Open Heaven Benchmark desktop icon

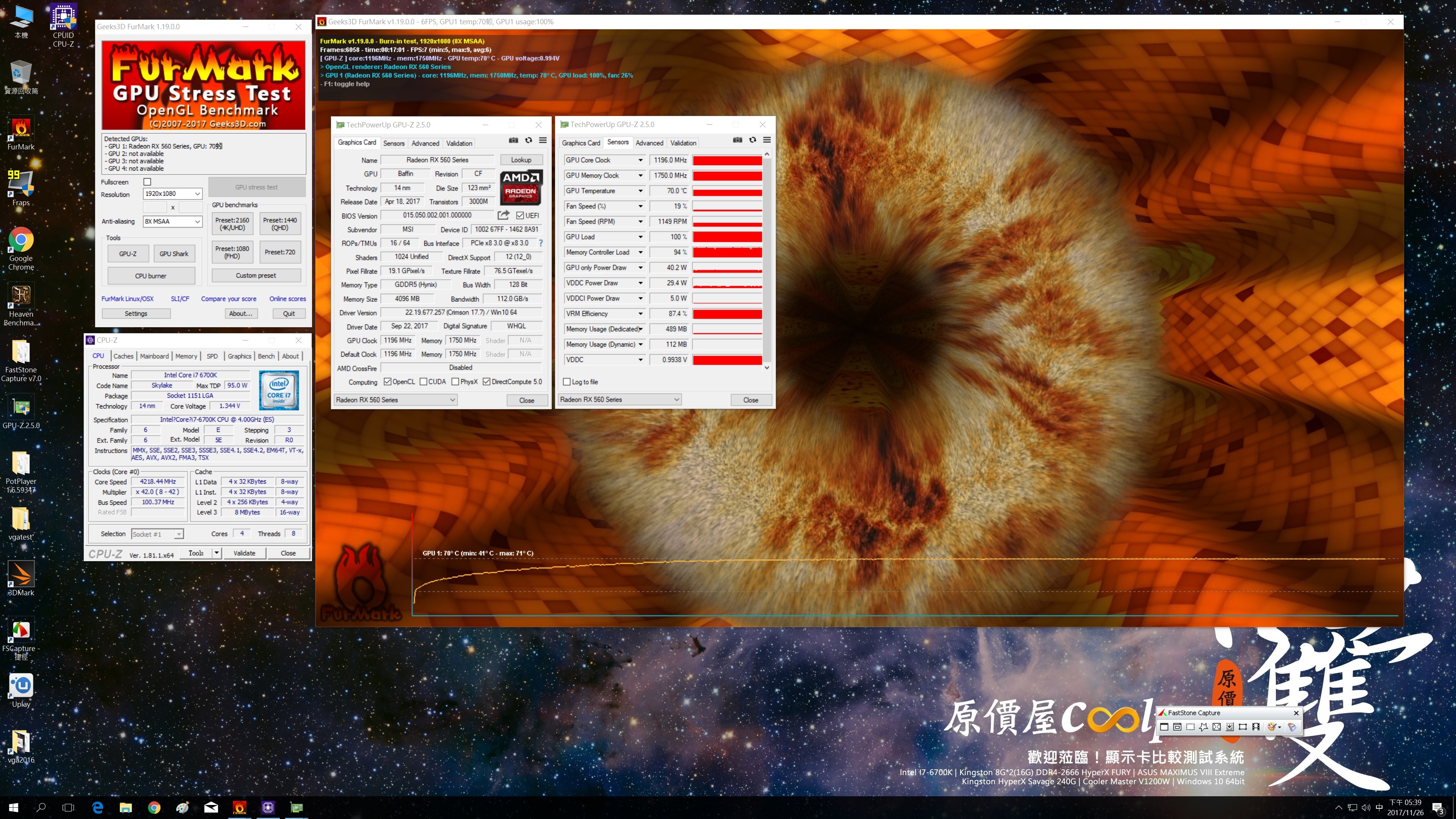(21, 305)
